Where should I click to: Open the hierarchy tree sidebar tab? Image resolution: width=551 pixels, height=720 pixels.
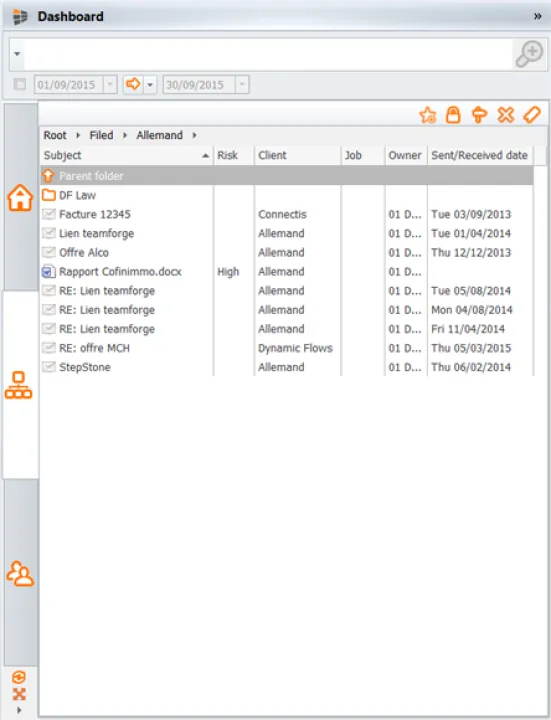point(18,385)
